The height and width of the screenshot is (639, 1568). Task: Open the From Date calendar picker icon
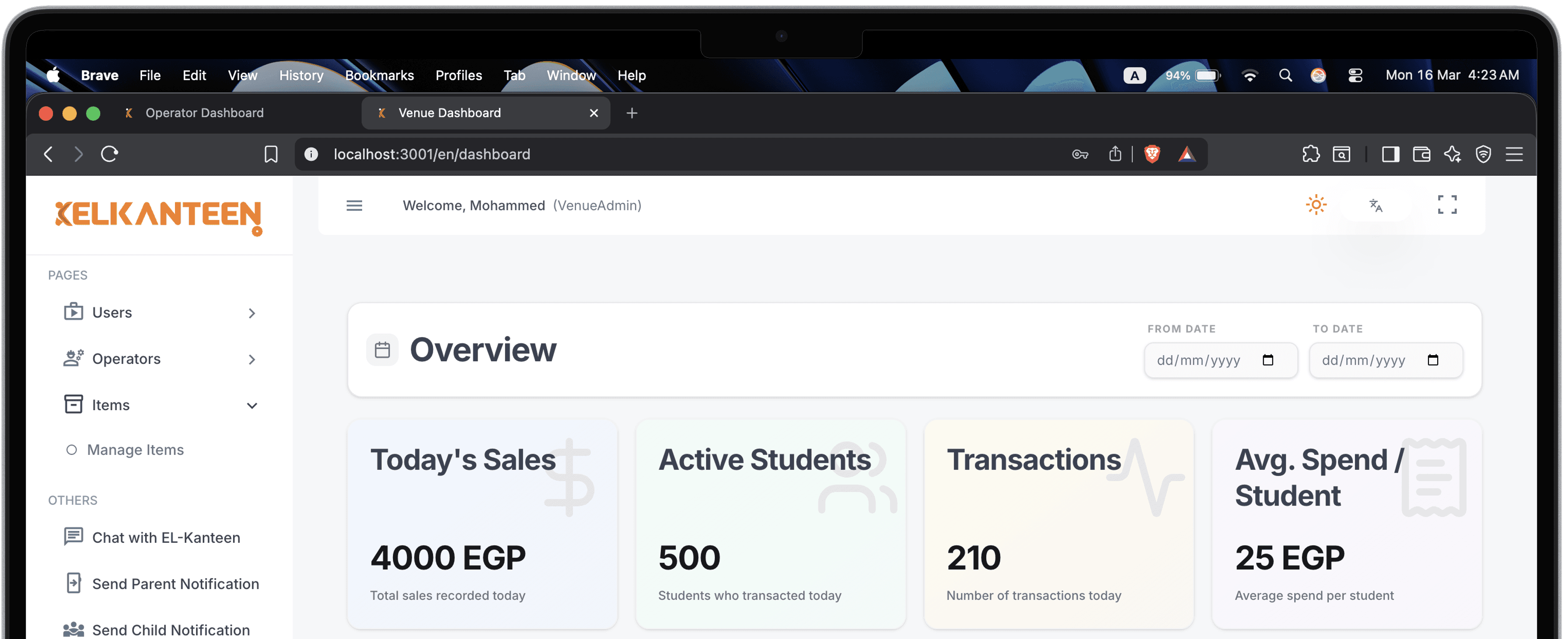pyautogui.click(x=1268, y=360)
